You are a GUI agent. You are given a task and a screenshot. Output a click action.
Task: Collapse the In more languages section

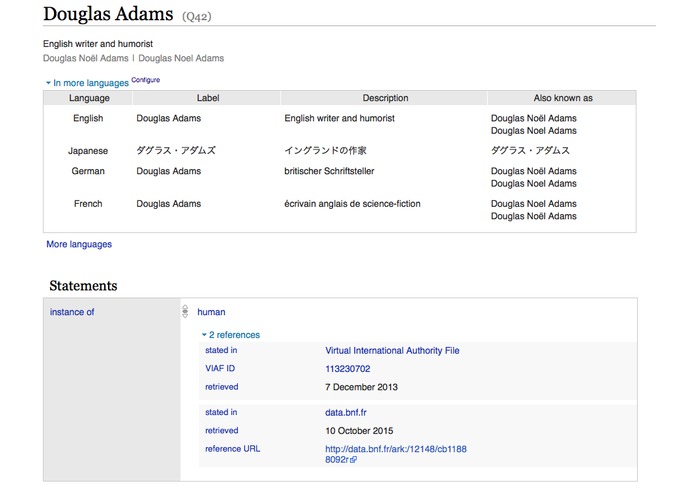(x=87, y=83)
